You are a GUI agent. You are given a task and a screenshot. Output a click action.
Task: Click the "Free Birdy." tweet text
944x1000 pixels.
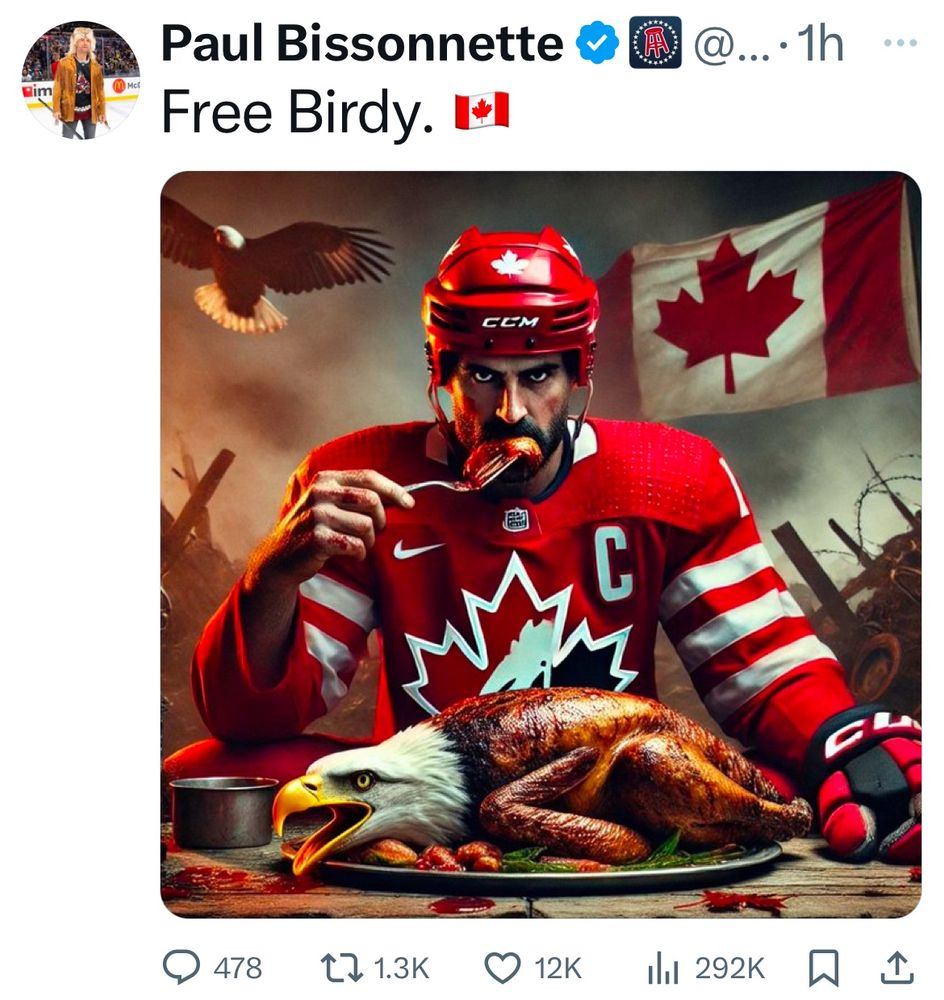(297, 113)
